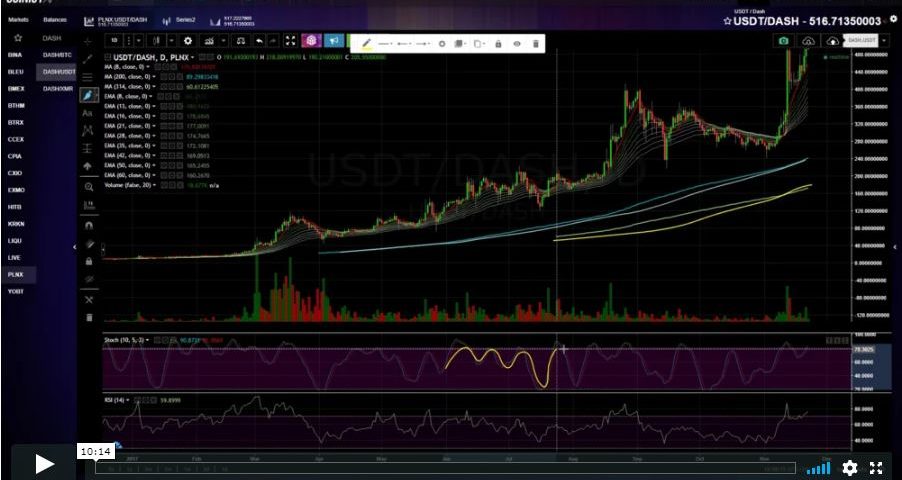Select the magnet snap tool
This screenshot has height=480, width=902.
click(88, 223)
